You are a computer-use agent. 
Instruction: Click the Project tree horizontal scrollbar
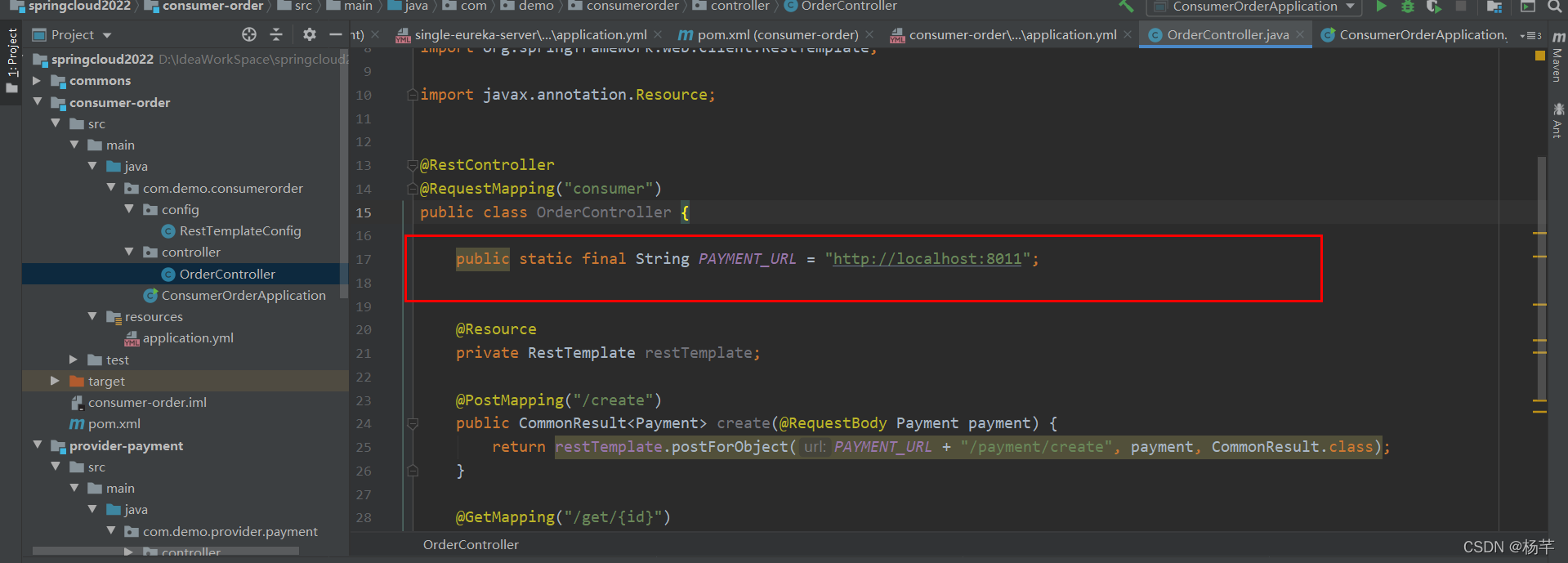165,551
